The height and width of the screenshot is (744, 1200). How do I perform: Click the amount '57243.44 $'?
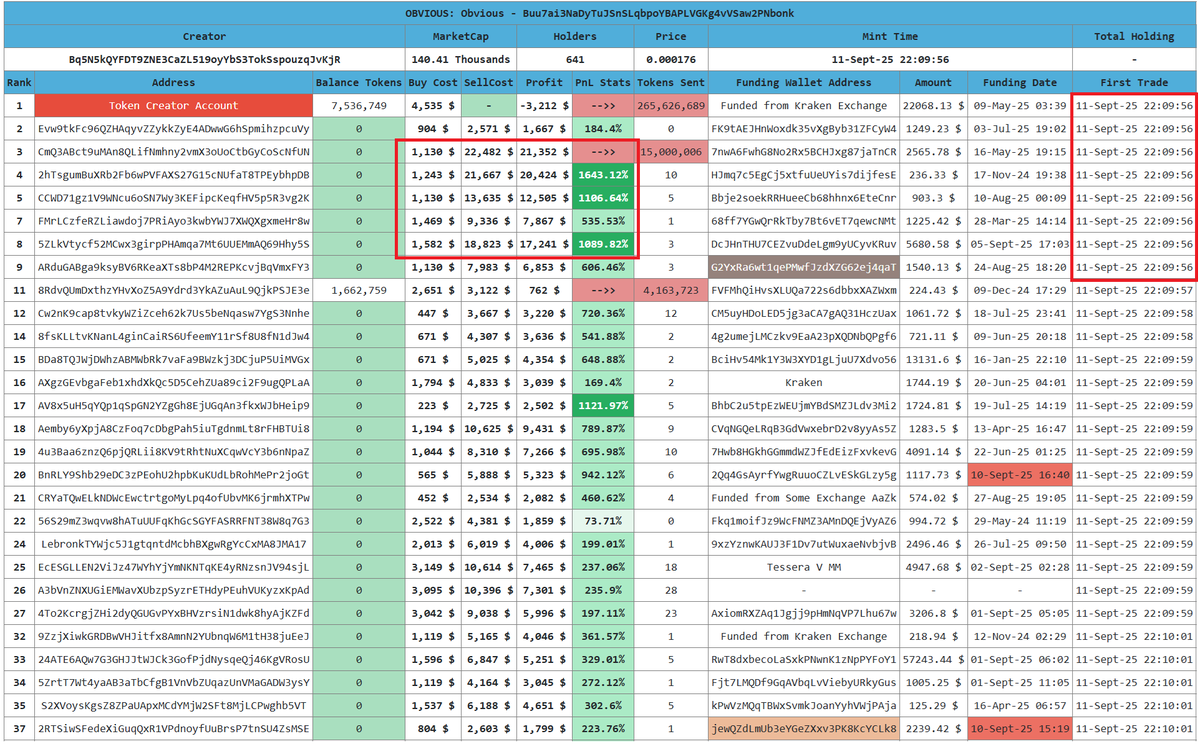tap(933, 659)
